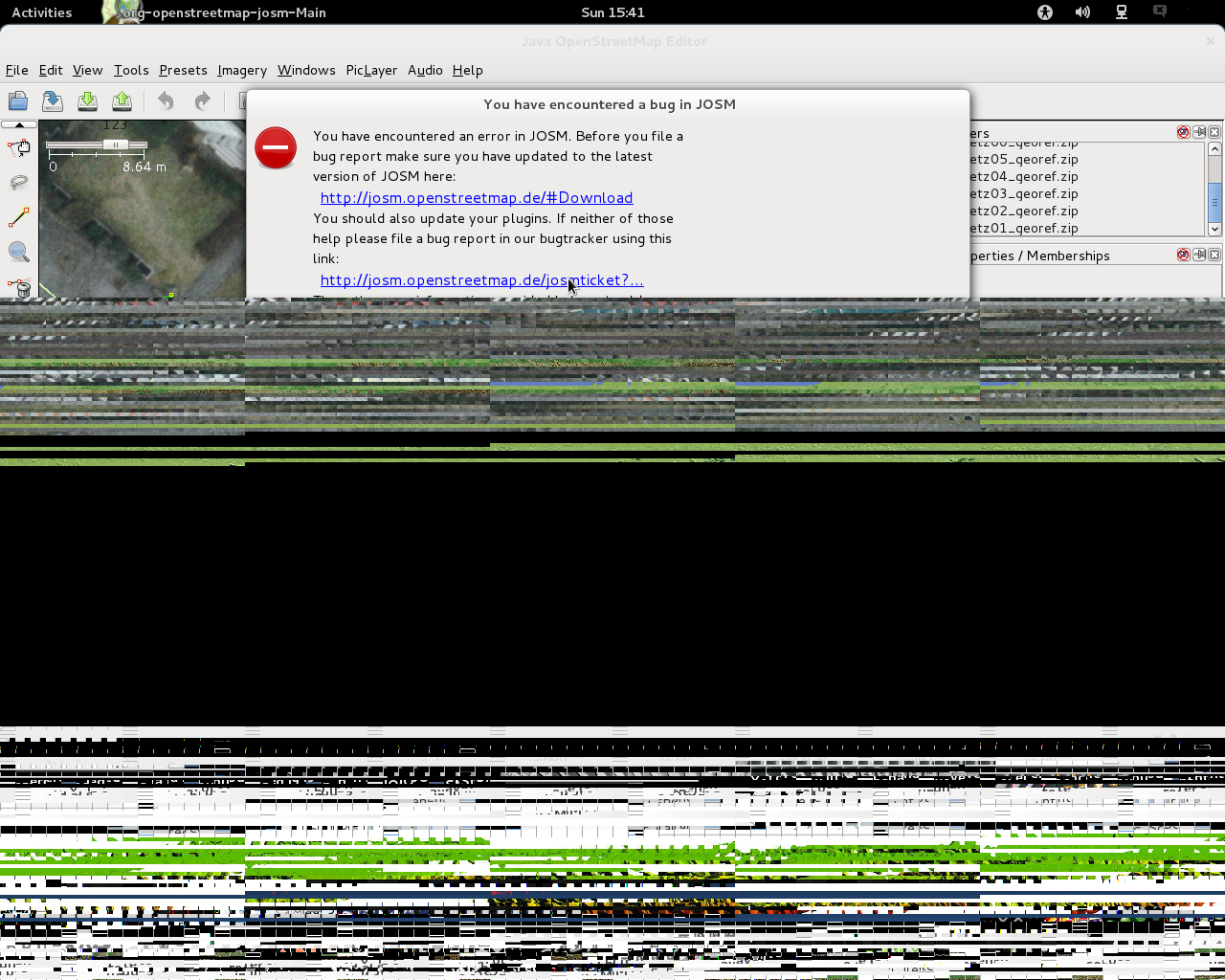
Task: Pin the Layers panel
Action: [x=1199, y=132]
